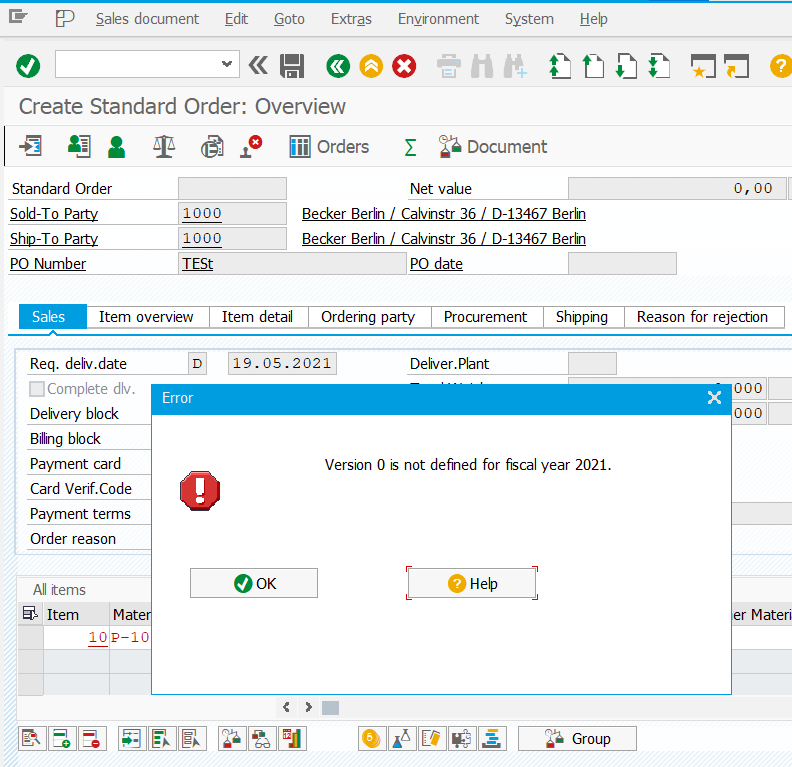Click the Reject document icon with red X
The width and height of the screenshot is (792, 767).
click(x=251, y=147)
